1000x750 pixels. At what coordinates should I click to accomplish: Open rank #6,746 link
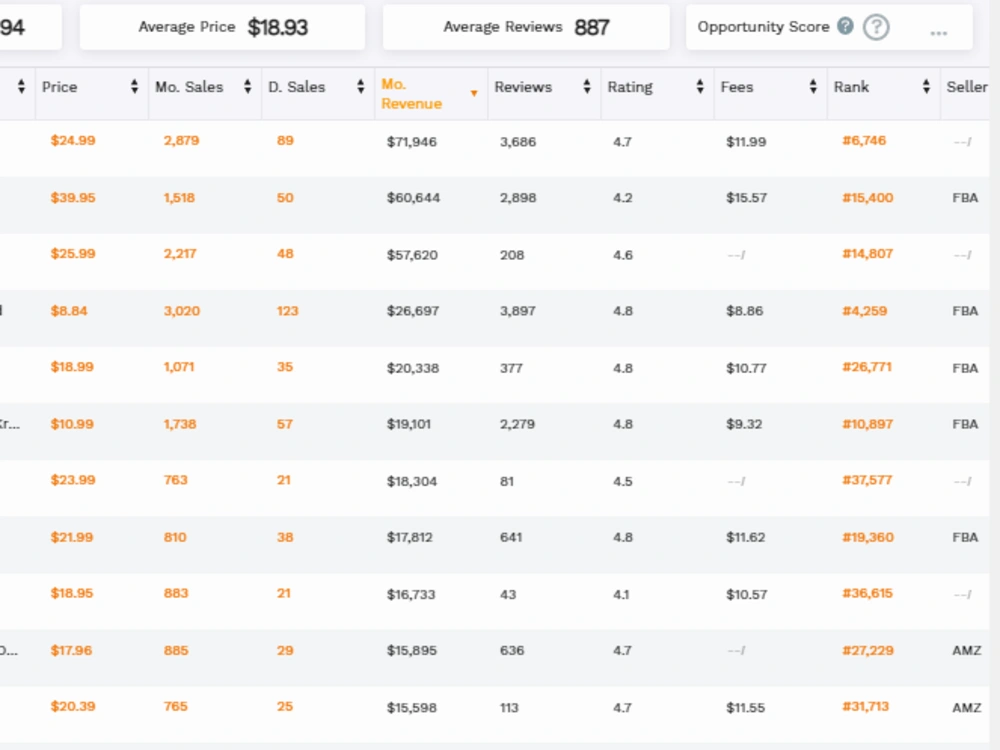click(864, 140)
